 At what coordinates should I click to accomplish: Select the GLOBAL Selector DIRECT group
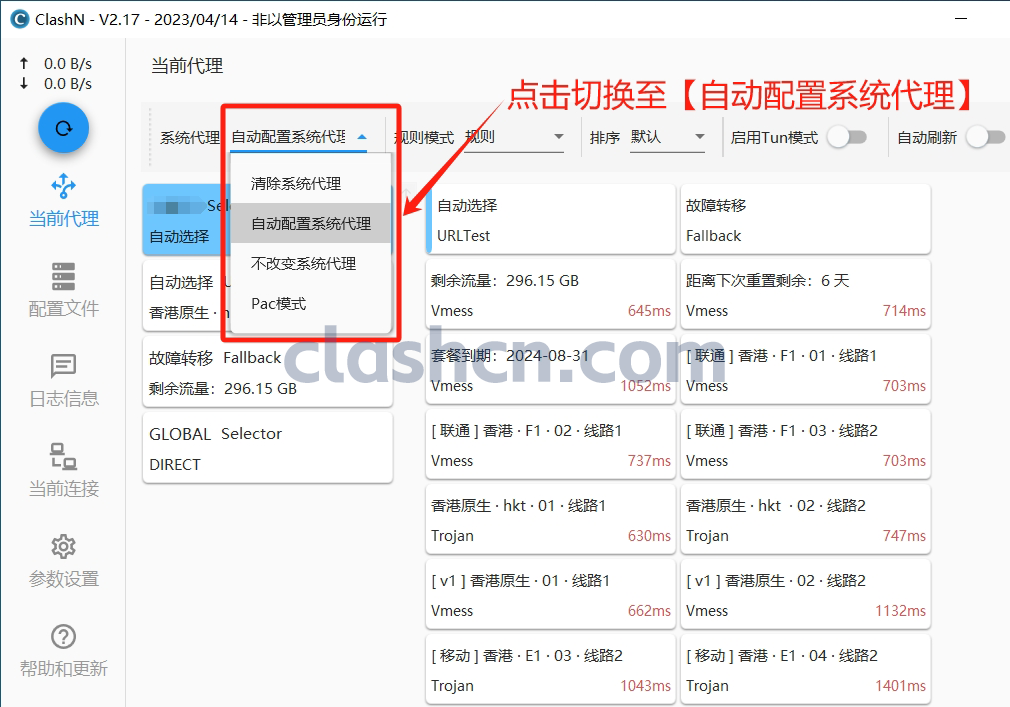[x=267, y=448]
